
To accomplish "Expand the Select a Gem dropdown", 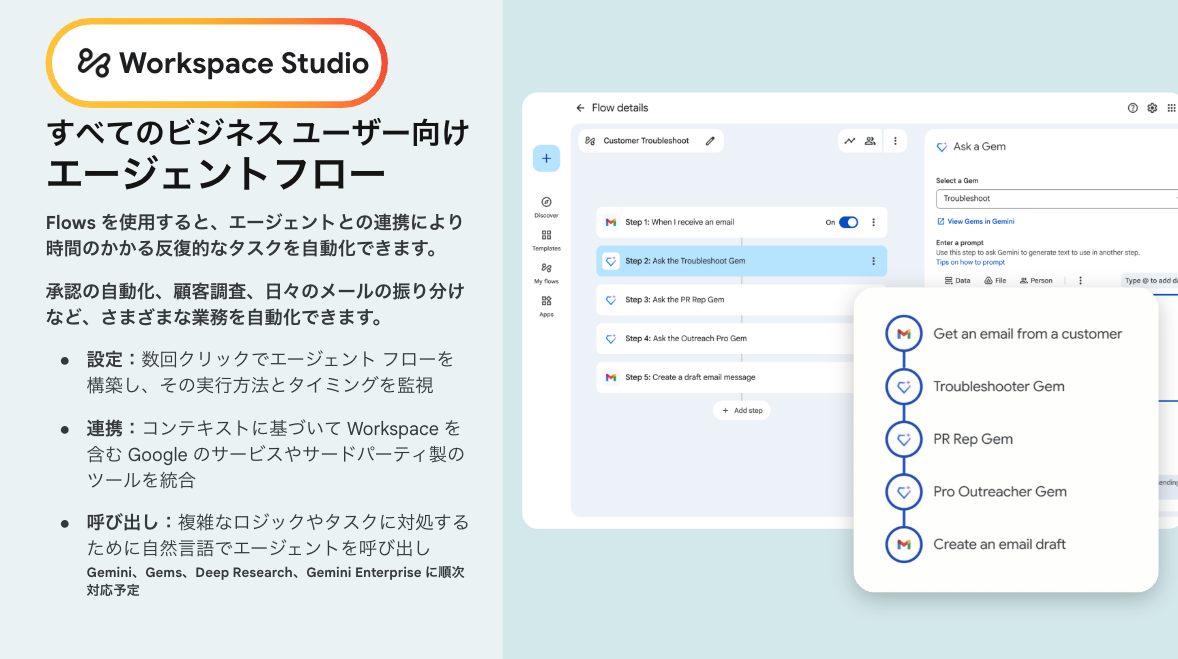I will [1055, 199].
